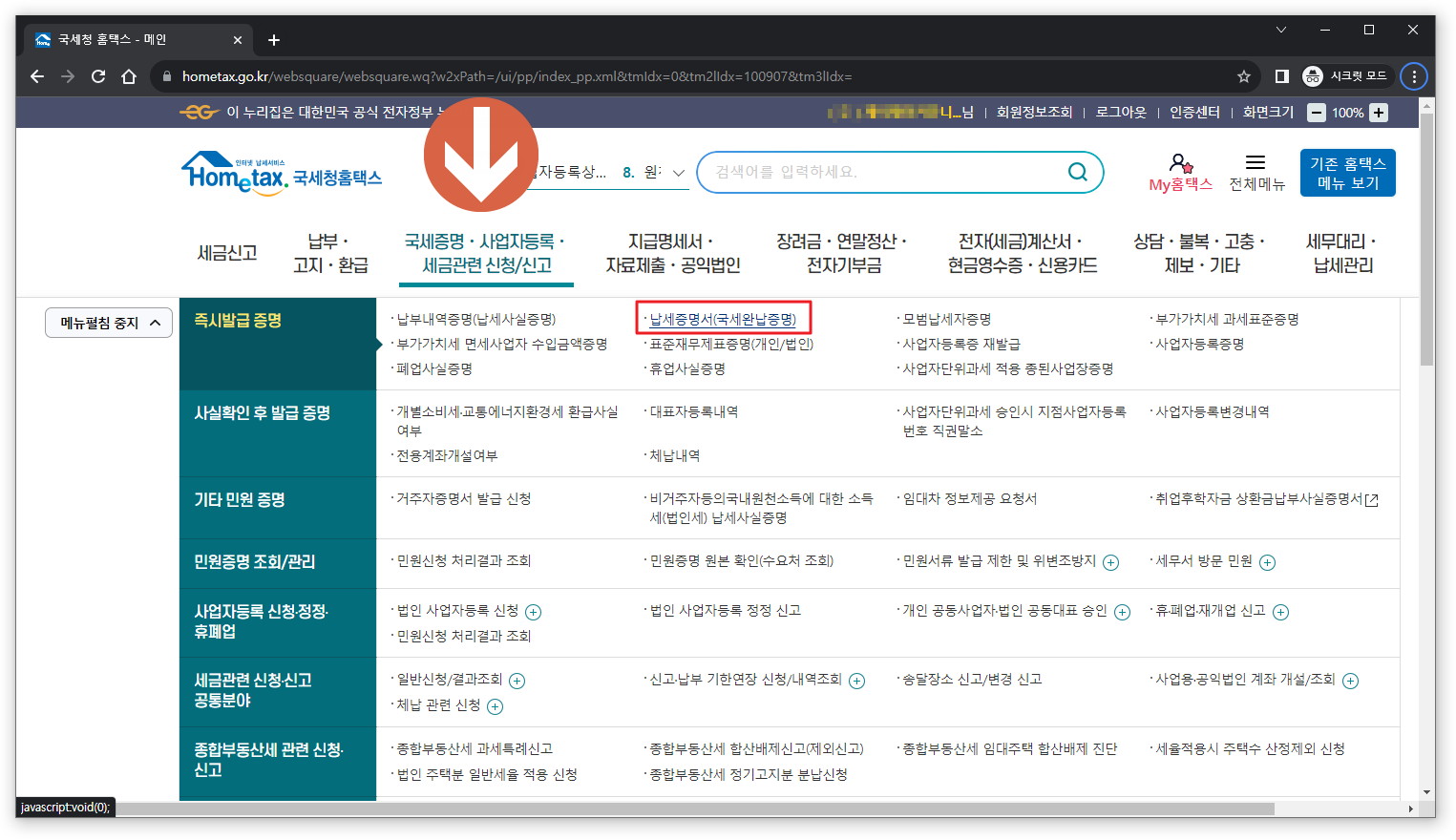Go back in browser
Viewport: 1456px width, 840px height.
point(37,76)
